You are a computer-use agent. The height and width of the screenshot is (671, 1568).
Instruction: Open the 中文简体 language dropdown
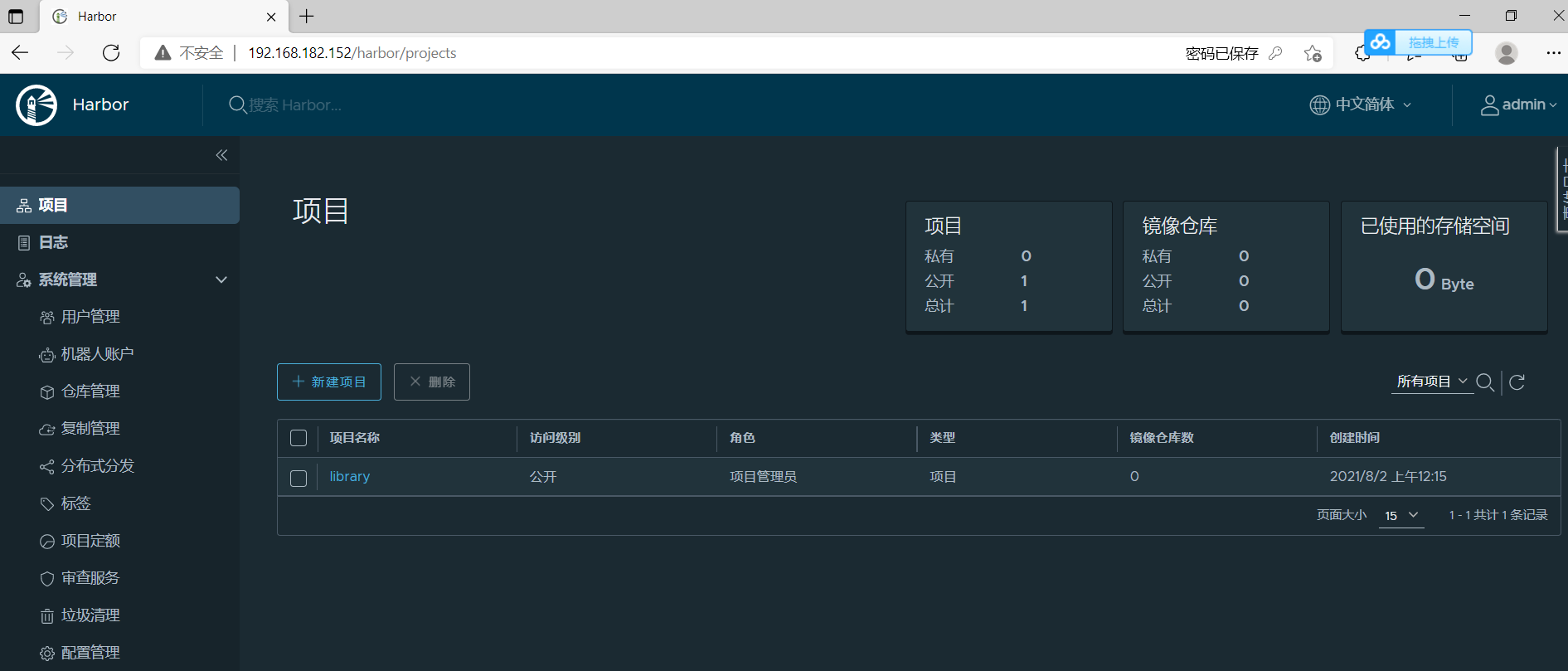coord(1361,105)
